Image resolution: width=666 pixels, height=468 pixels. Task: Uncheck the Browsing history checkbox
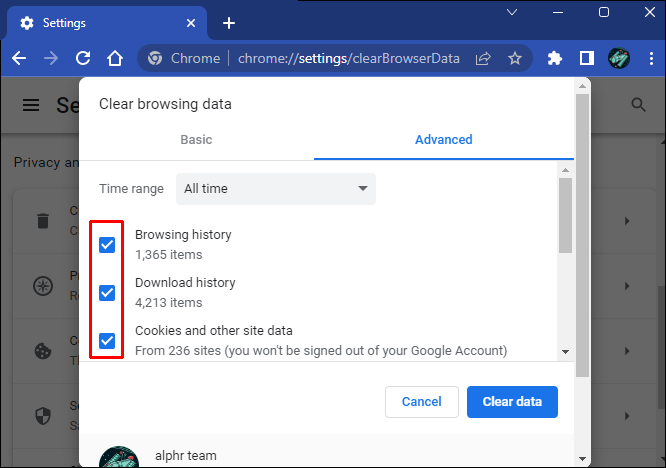pos(107,245)
